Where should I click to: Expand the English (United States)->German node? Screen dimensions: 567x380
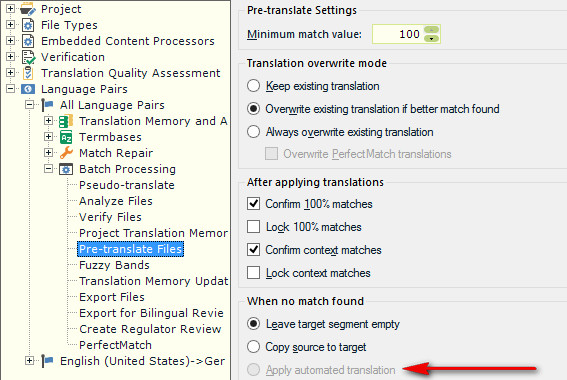pos(29,360)
